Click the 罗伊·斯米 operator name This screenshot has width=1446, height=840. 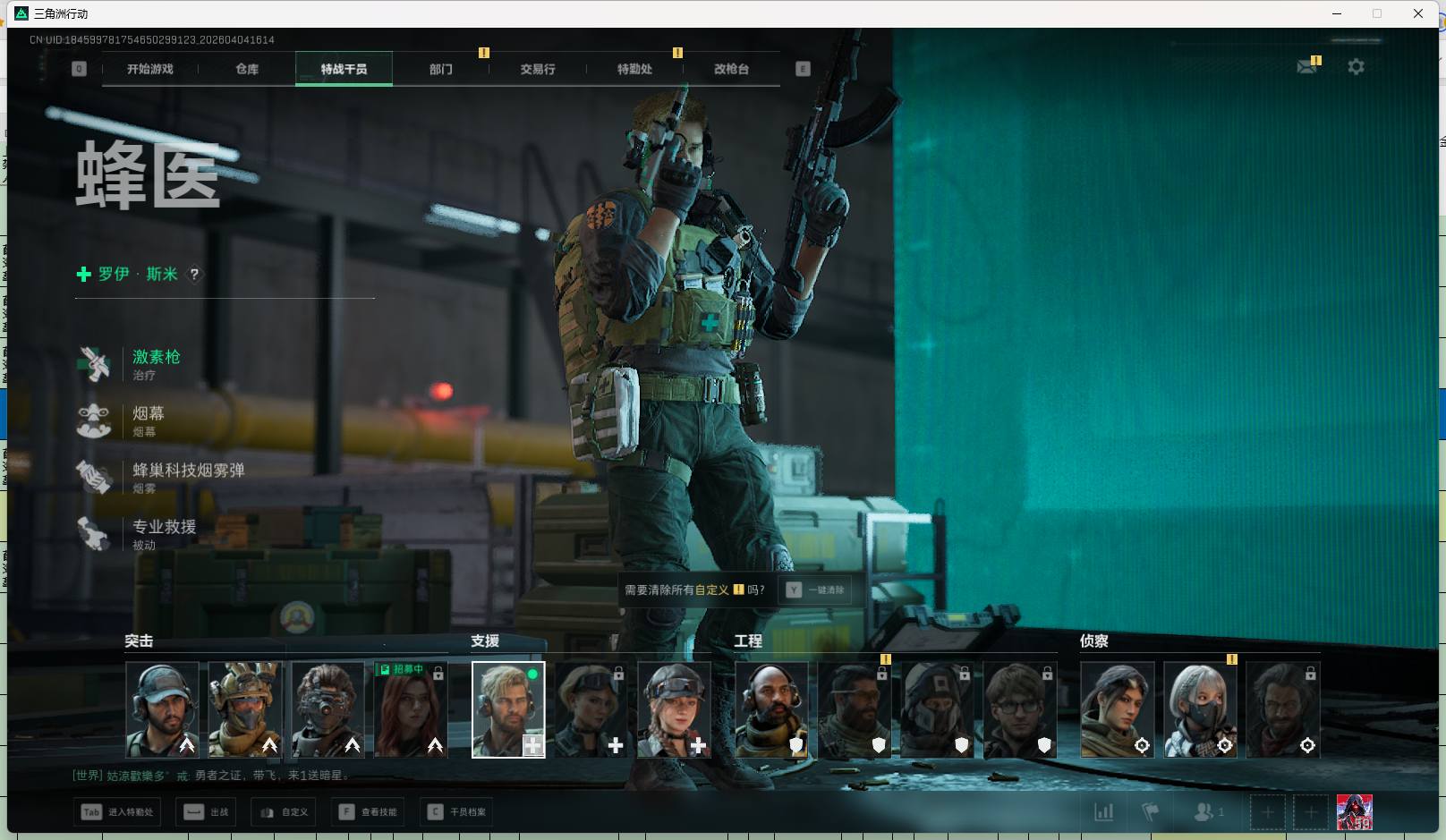click(138, 275)
